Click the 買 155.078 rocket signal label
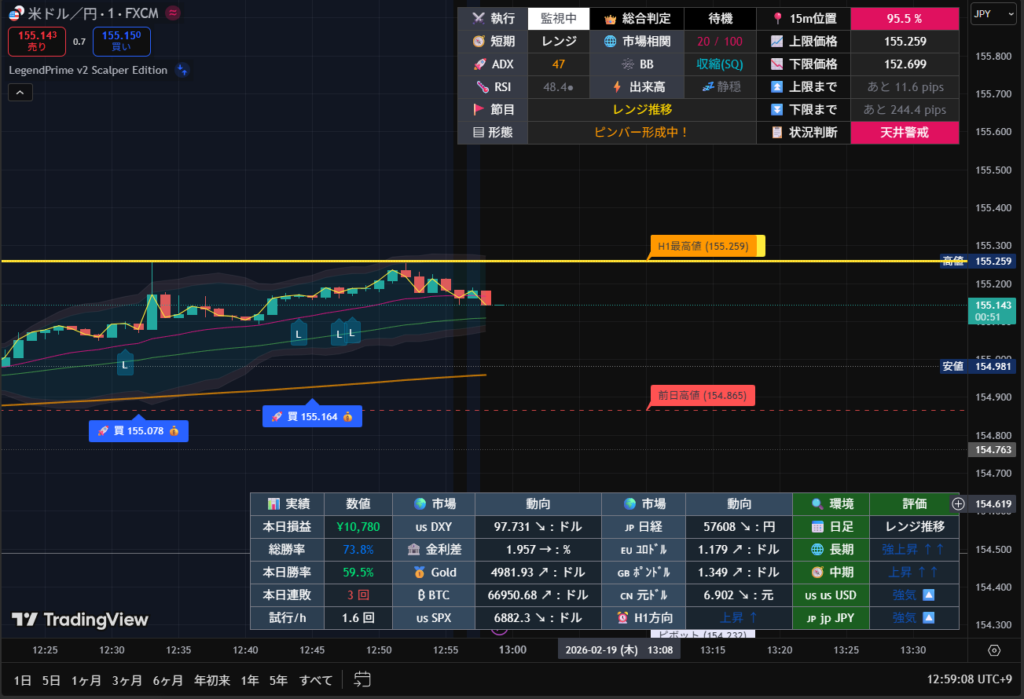This screenshot has width=1024, height=699. click(138, 431)
